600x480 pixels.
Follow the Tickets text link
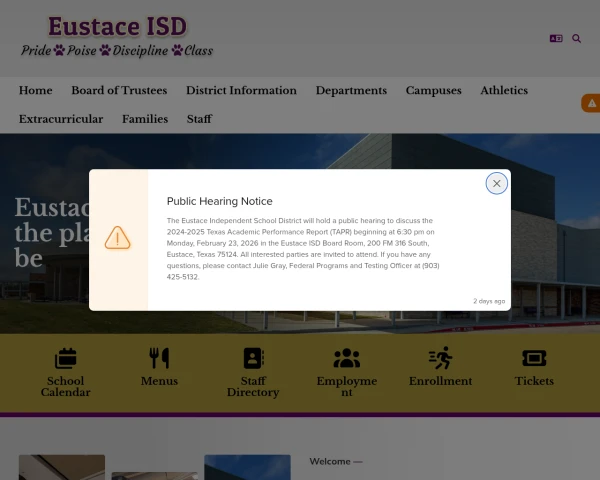[x=534, y=381]
